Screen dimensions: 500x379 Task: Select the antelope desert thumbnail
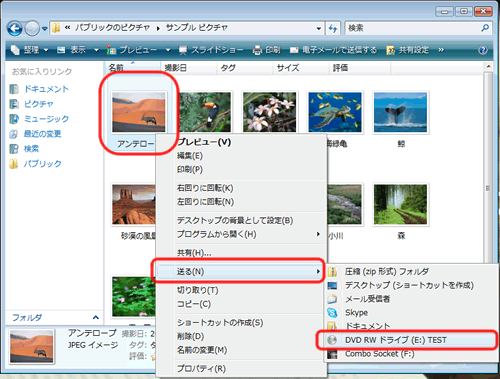[139, 112]
